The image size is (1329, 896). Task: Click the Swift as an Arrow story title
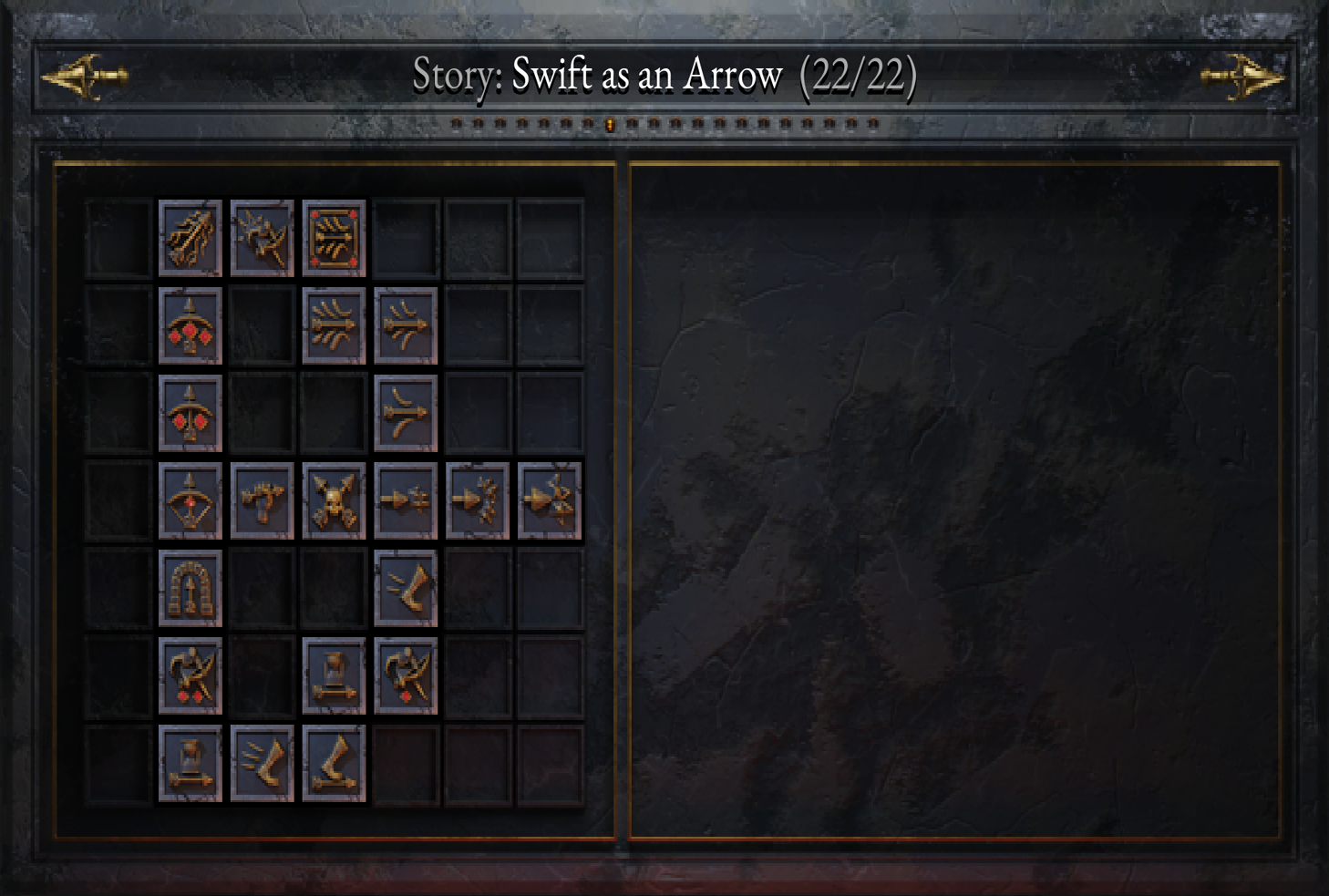point(646,75)
